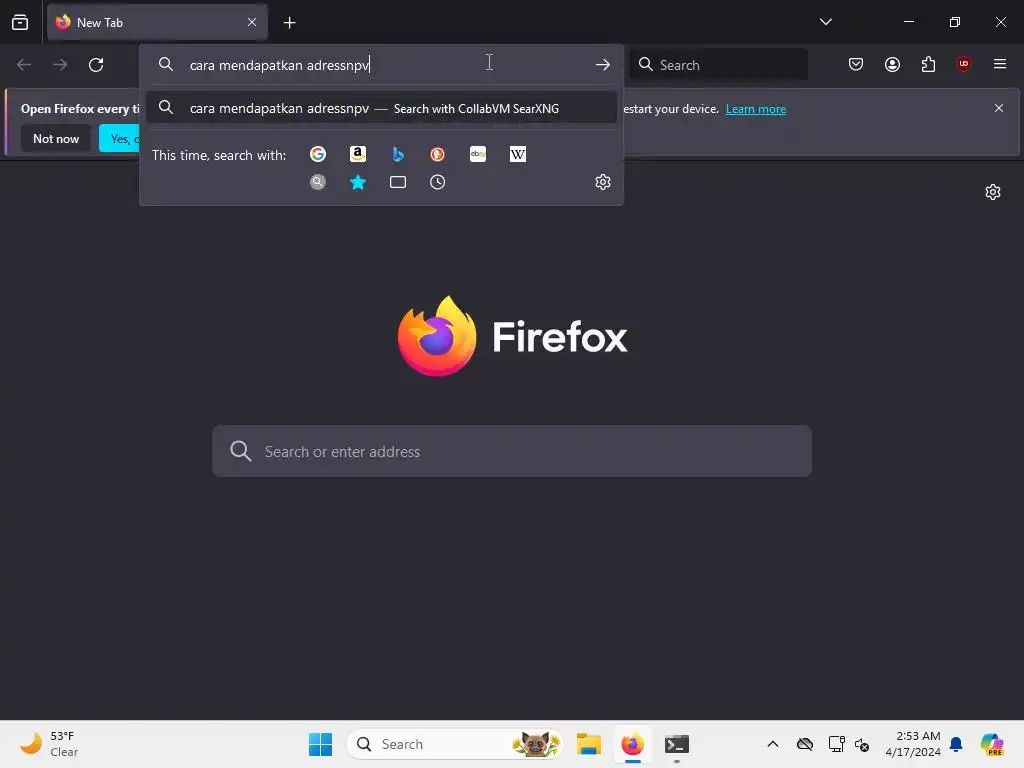Viewport: 1024px width, 768px height.
Task: Open search settings gear in dropdown
Action: [x=603, y=182]
